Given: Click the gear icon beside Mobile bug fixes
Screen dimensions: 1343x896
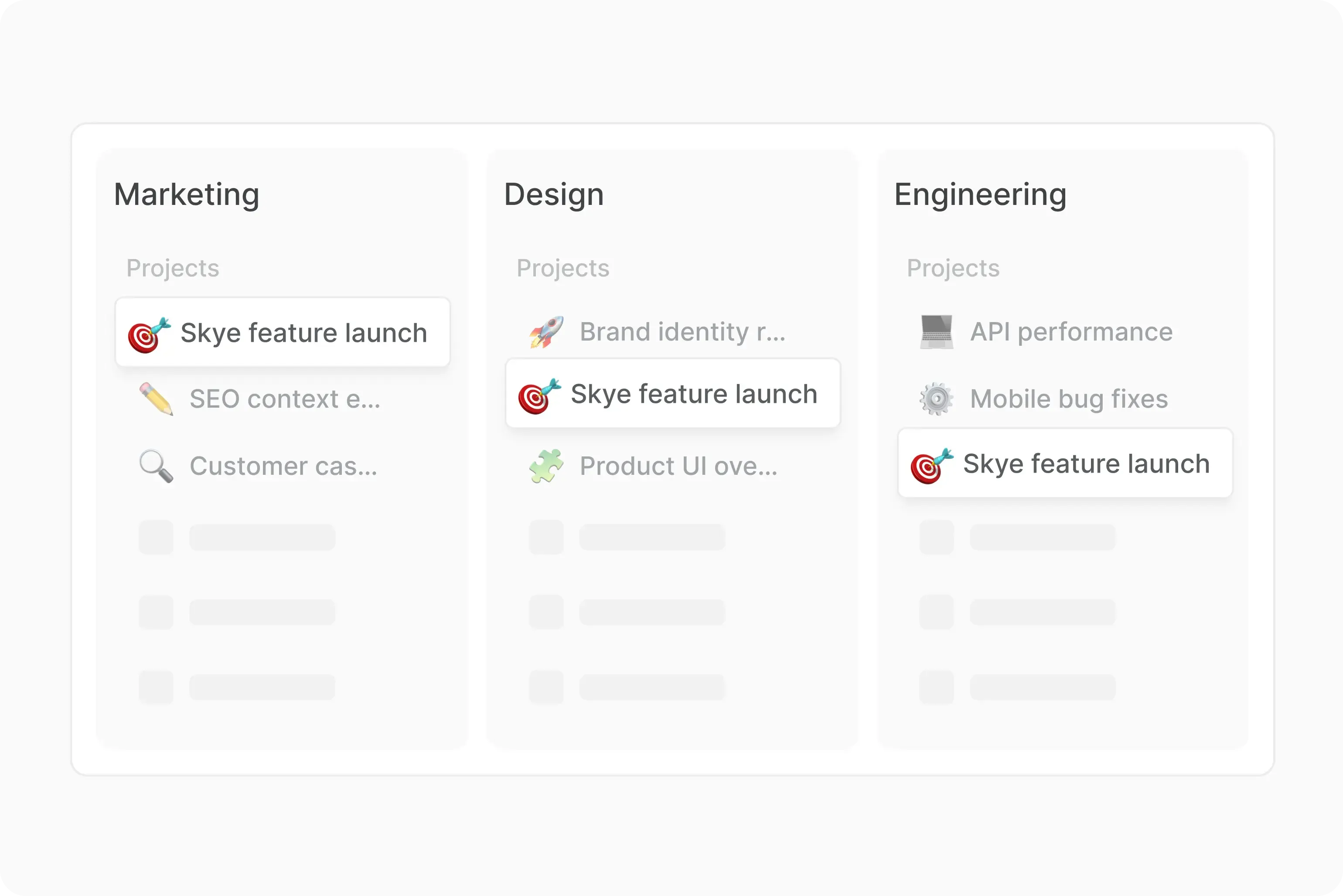Looking at the screenshot, I should (x=936, y=399).
